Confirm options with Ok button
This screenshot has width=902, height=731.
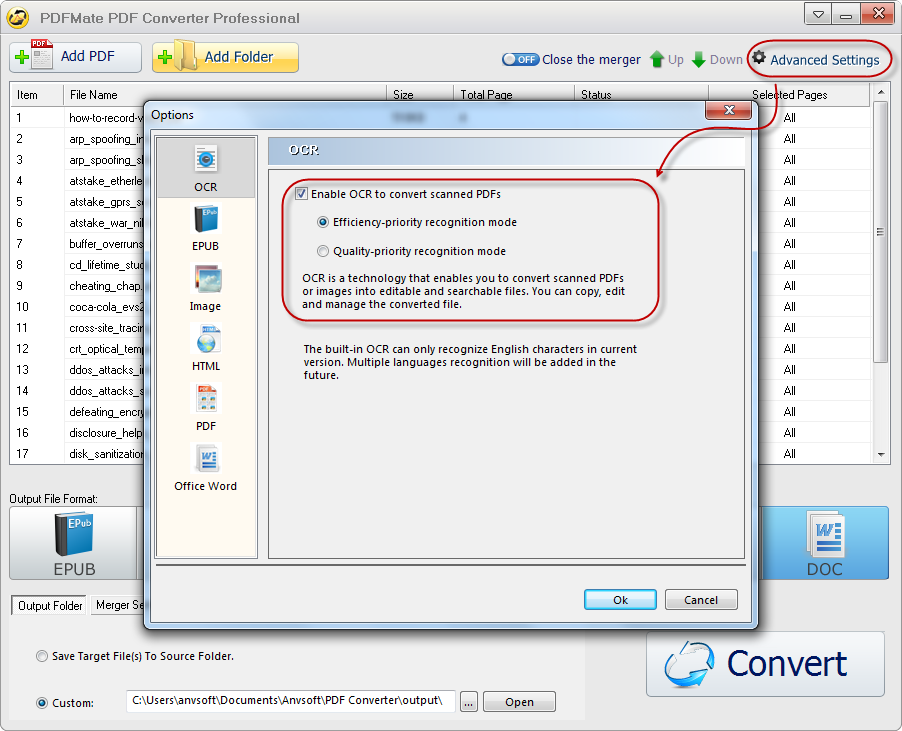(x=620, y=599)
